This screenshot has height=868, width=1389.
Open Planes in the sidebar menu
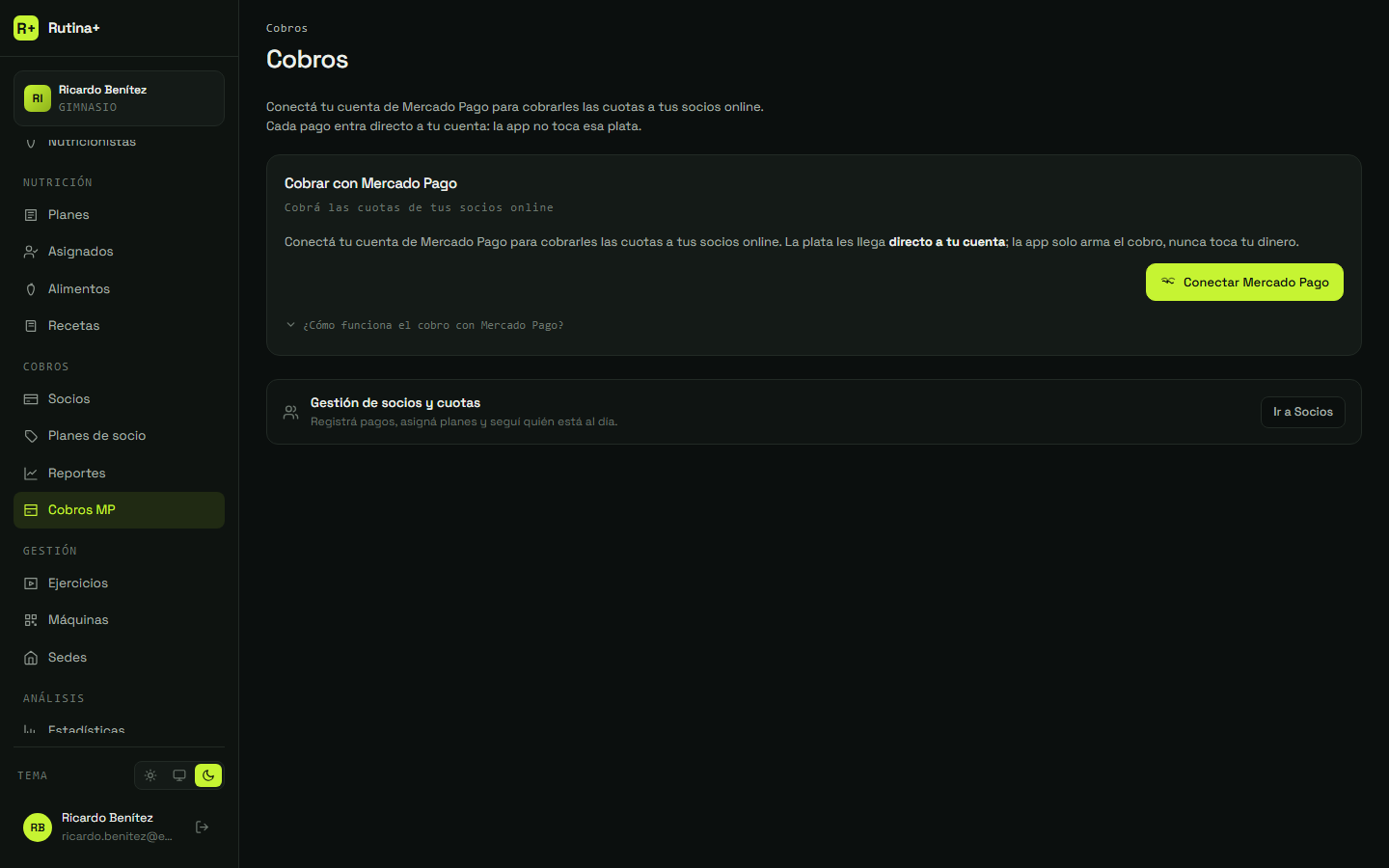click(x=119, y=215)
